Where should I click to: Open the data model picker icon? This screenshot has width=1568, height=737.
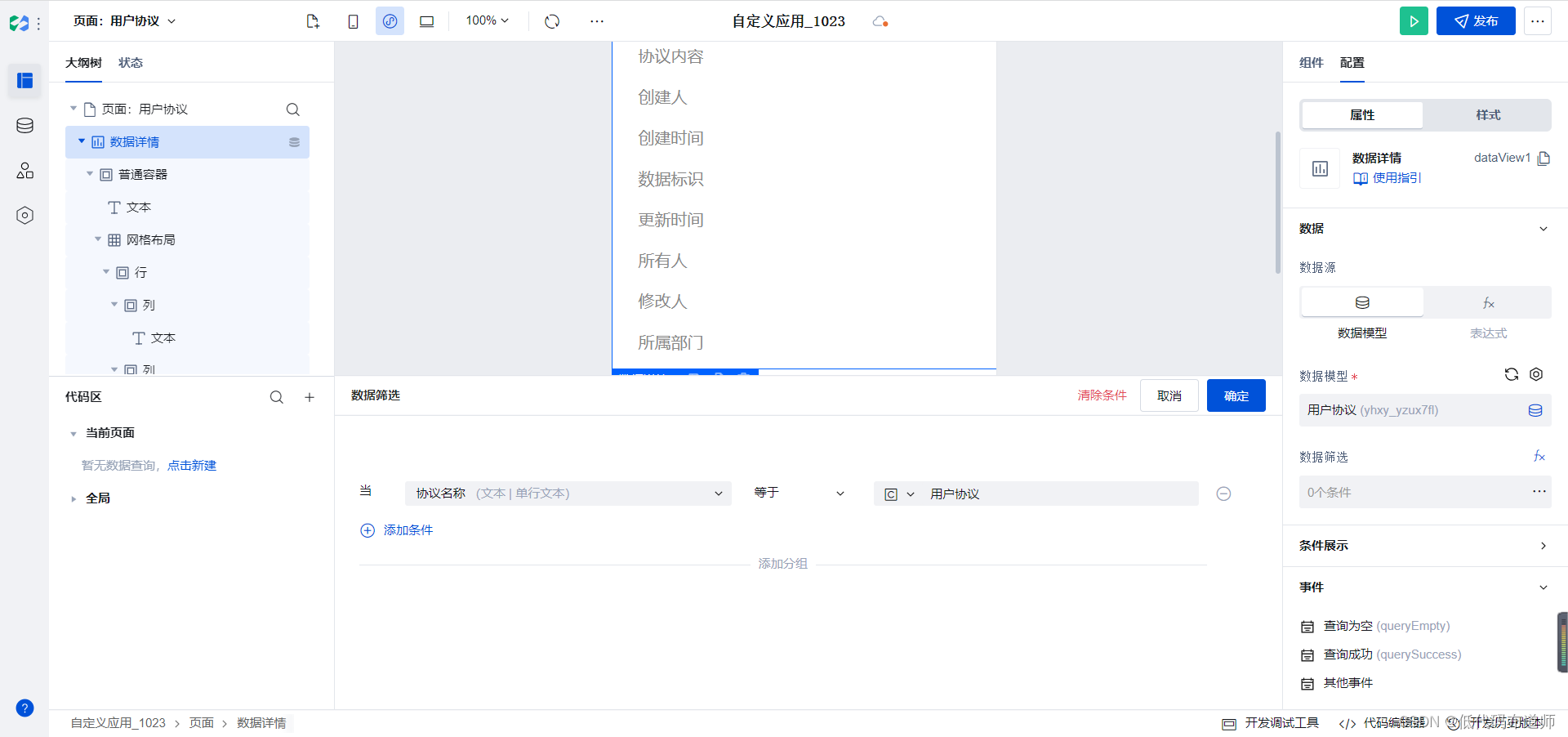pos(1535,410)
